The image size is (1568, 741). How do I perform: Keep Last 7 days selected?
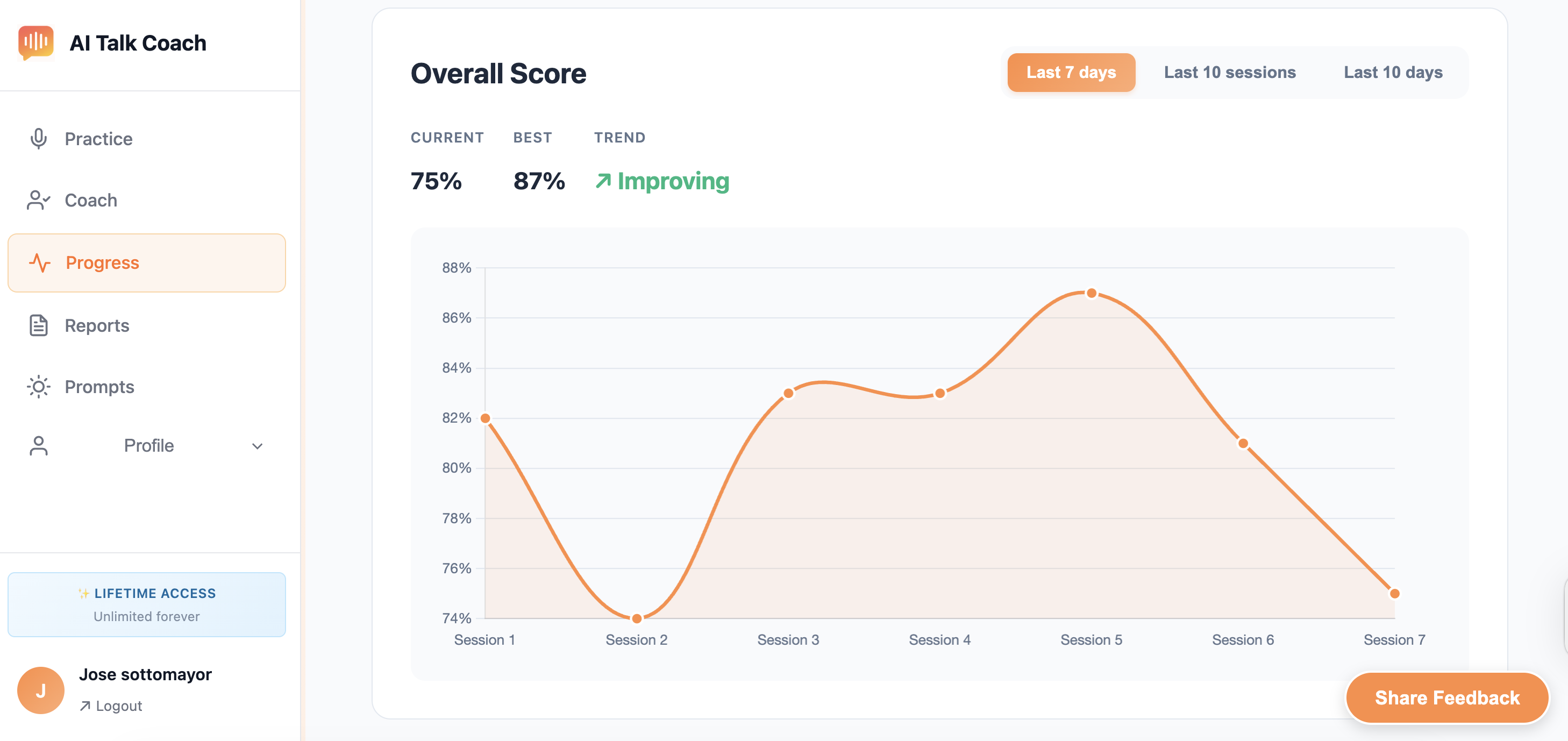pos(1071,72)
